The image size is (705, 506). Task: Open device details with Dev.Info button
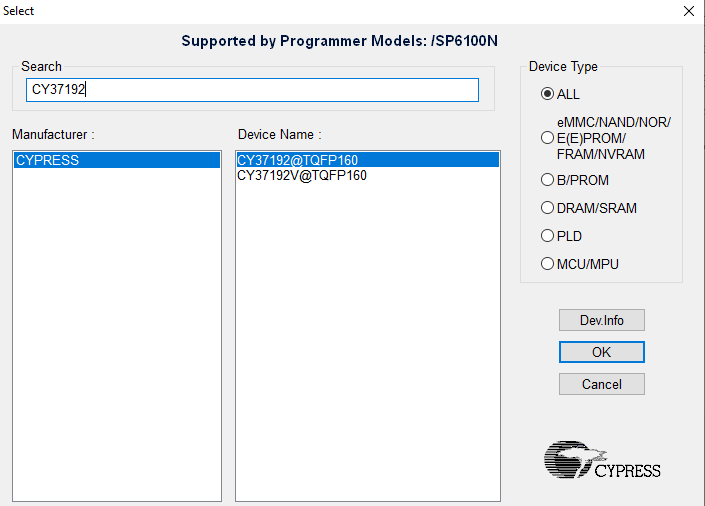[x=601, y=320]
